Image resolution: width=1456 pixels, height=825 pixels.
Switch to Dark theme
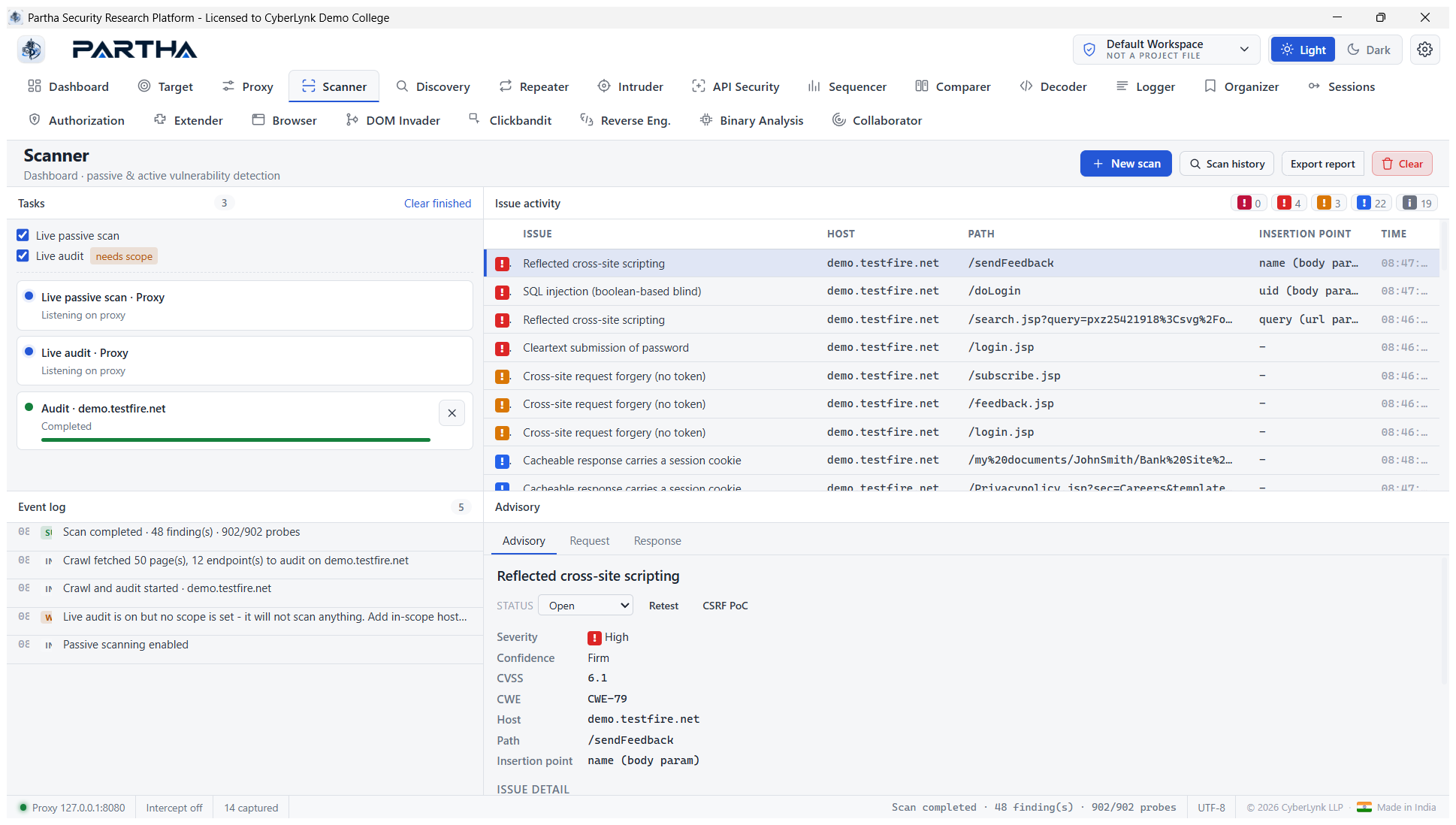pos(1368,50)
